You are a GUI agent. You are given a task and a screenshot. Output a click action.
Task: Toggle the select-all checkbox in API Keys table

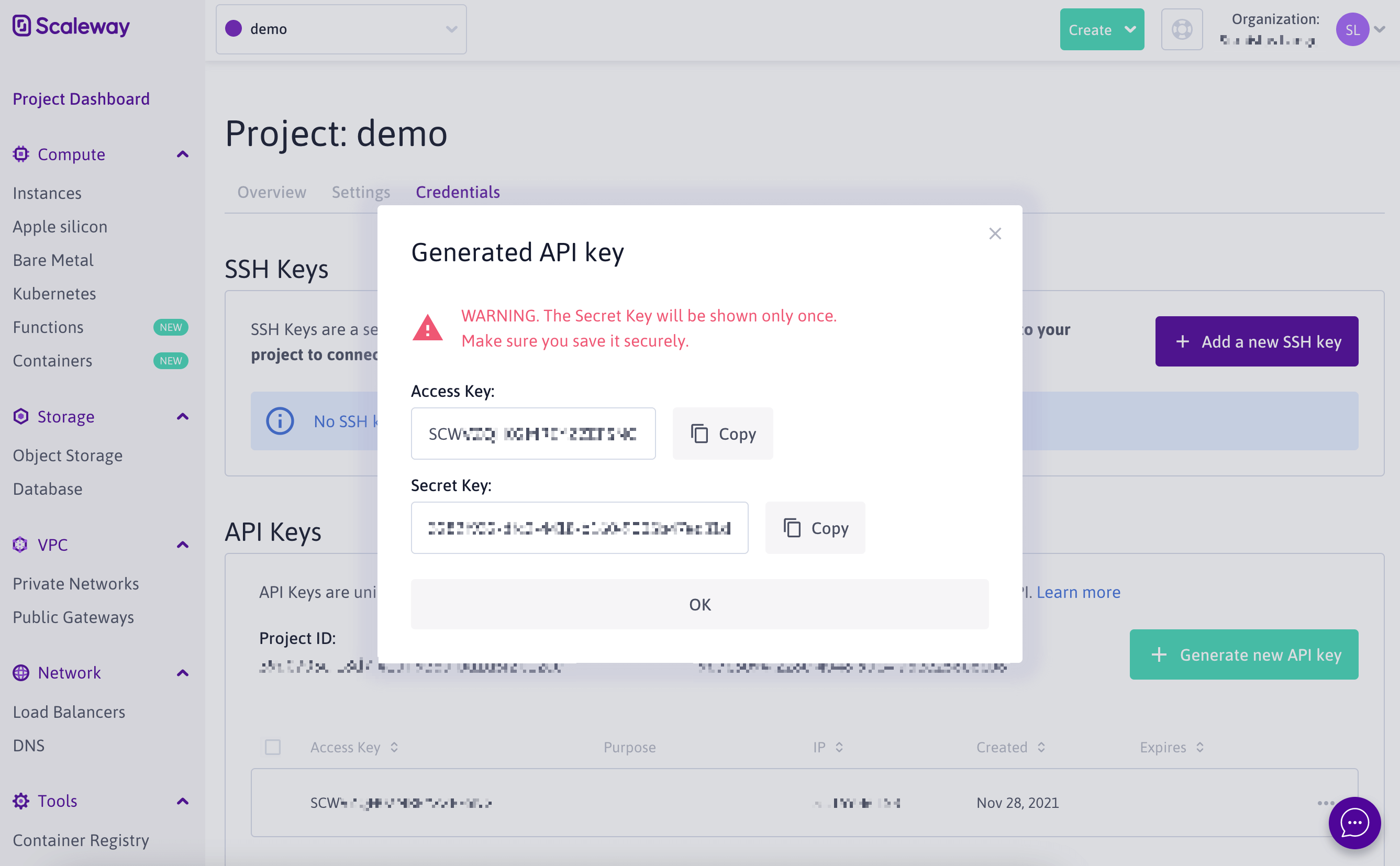click(x=273, y=747)
